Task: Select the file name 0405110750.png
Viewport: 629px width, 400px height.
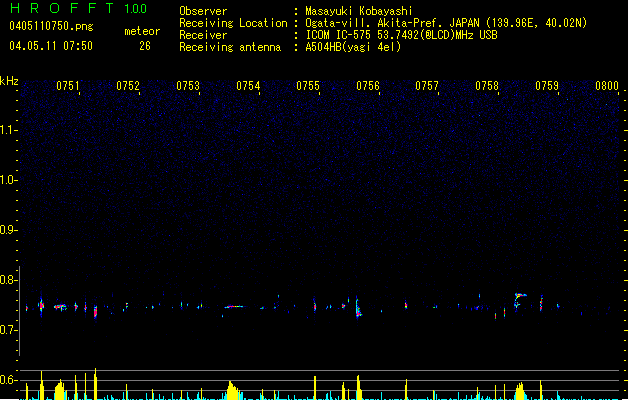Action: pos(51,26)
